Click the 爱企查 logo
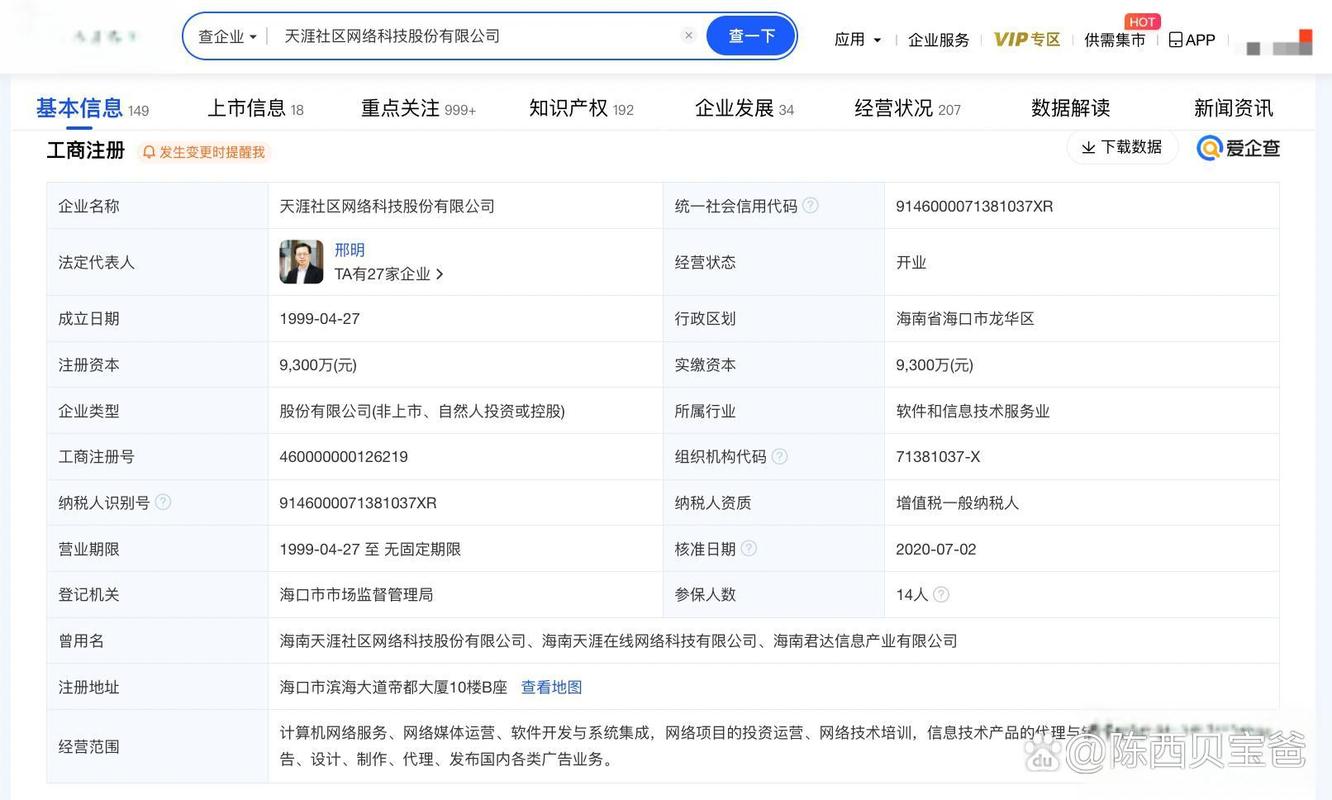This screenshot has width=1332, height=800. click(1238, 148)
